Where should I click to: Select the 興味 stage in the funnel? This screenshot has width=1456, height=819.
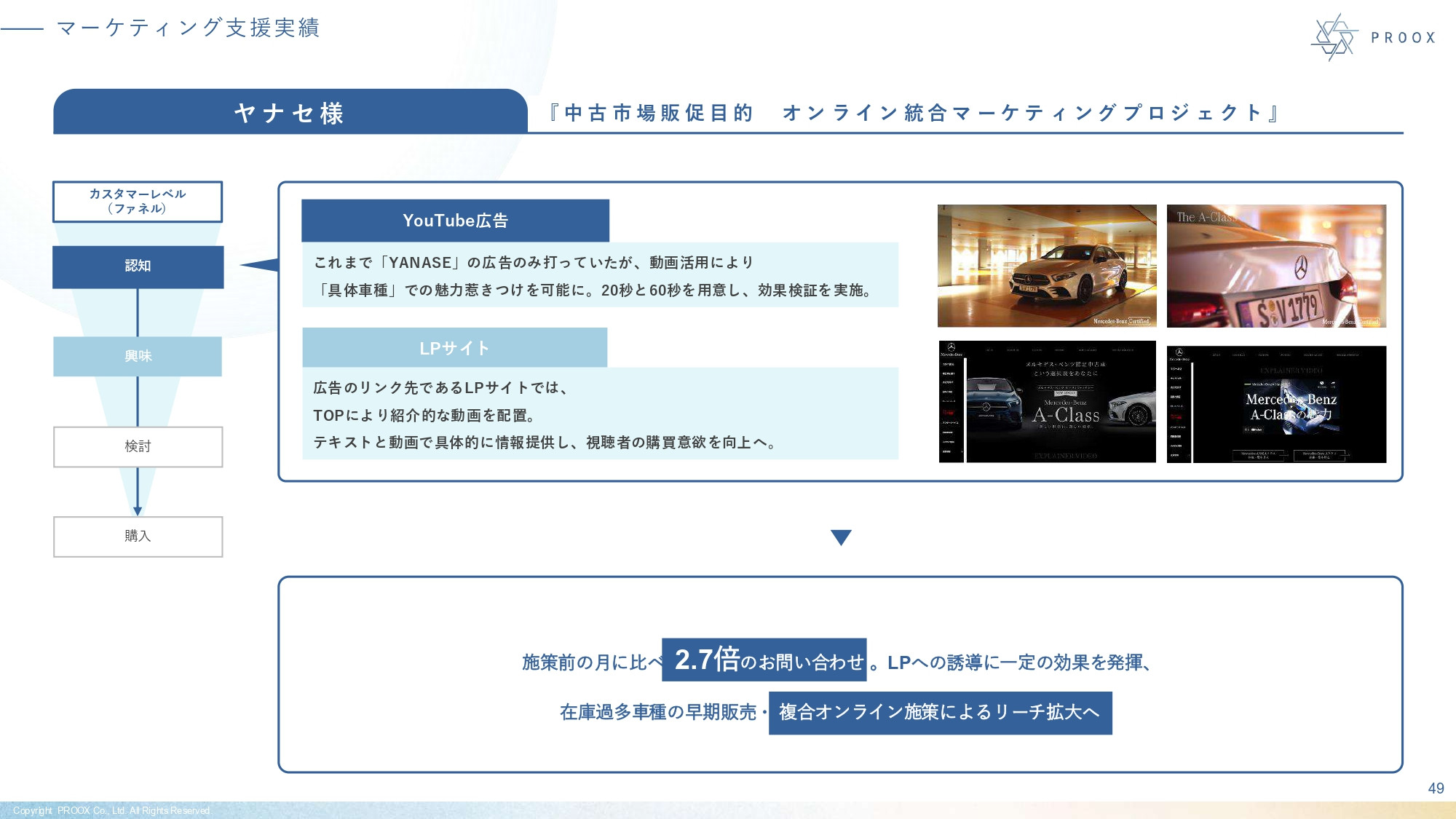(x=138, y=357)
